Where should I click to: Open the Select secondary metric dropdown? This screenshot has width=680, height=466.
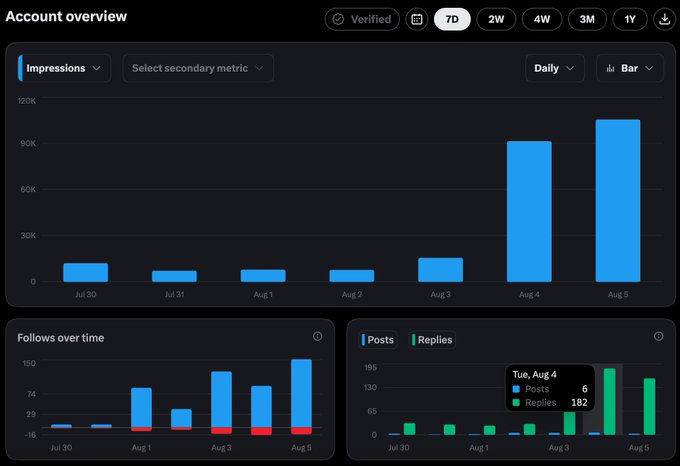(x=198, y=68)
